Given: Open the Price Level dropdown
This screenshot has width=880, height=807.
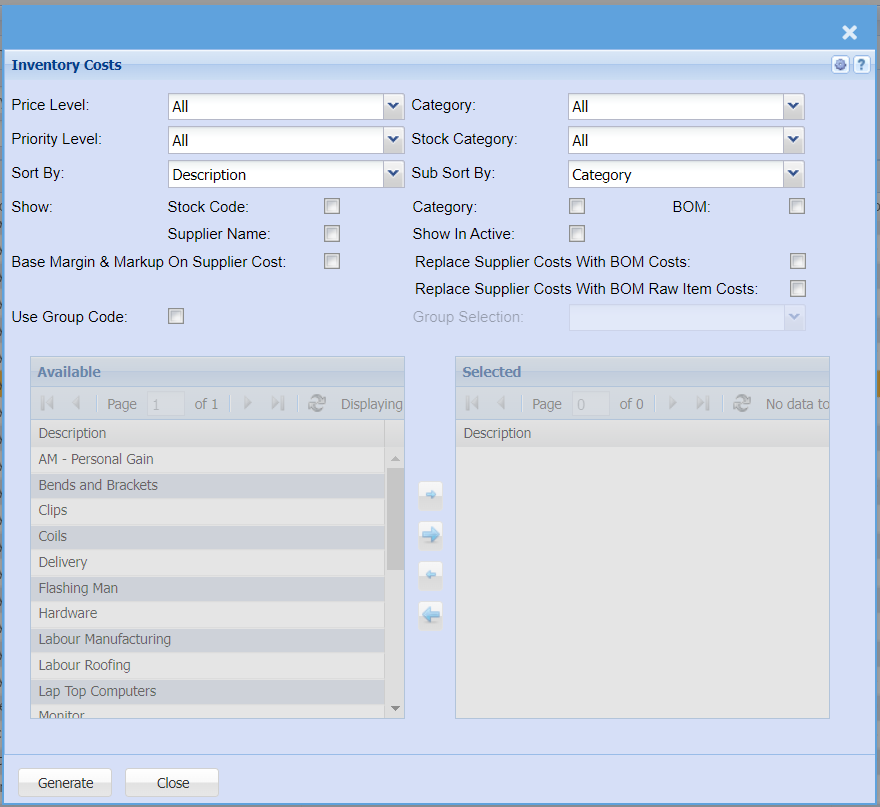Looking at the screenshot, I should click(393, 106).
